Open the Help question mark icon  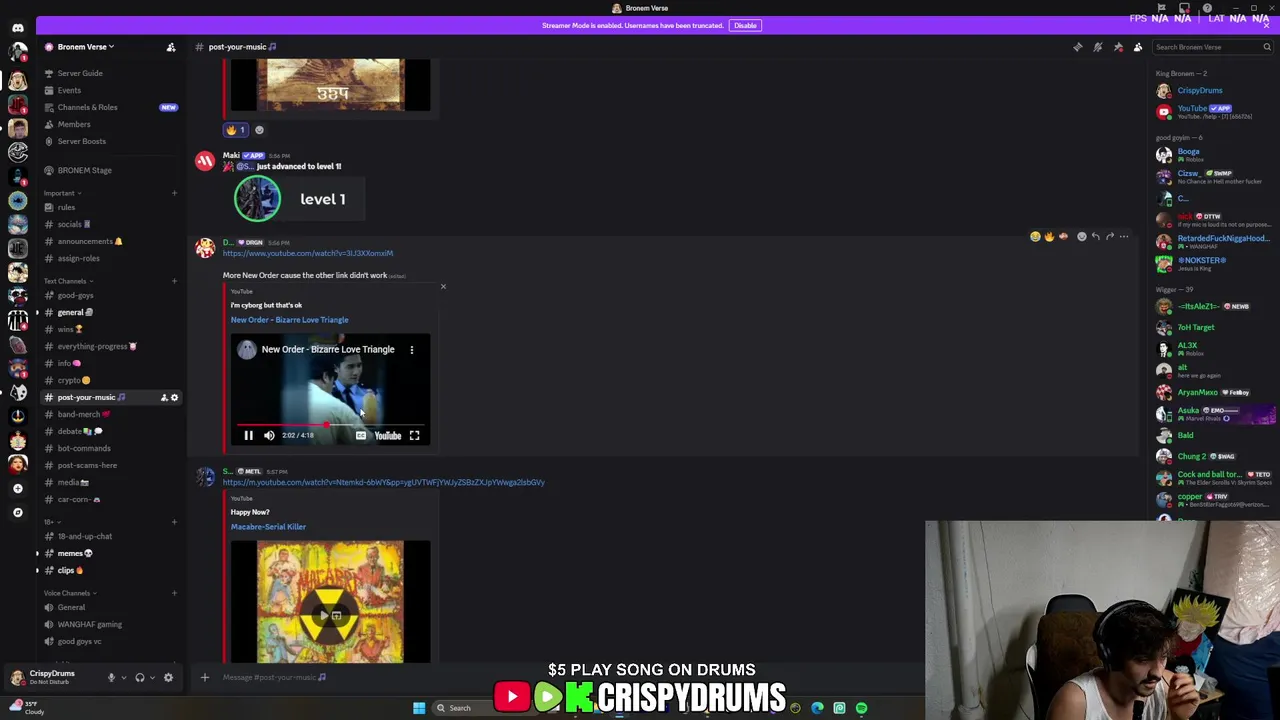point(1207,8)
